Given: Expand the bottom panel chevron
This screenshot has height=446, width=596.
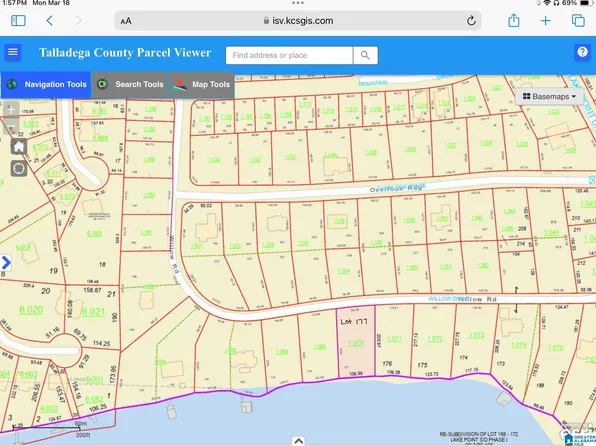Looking at the screenshot, I should (x=298, y=441).
